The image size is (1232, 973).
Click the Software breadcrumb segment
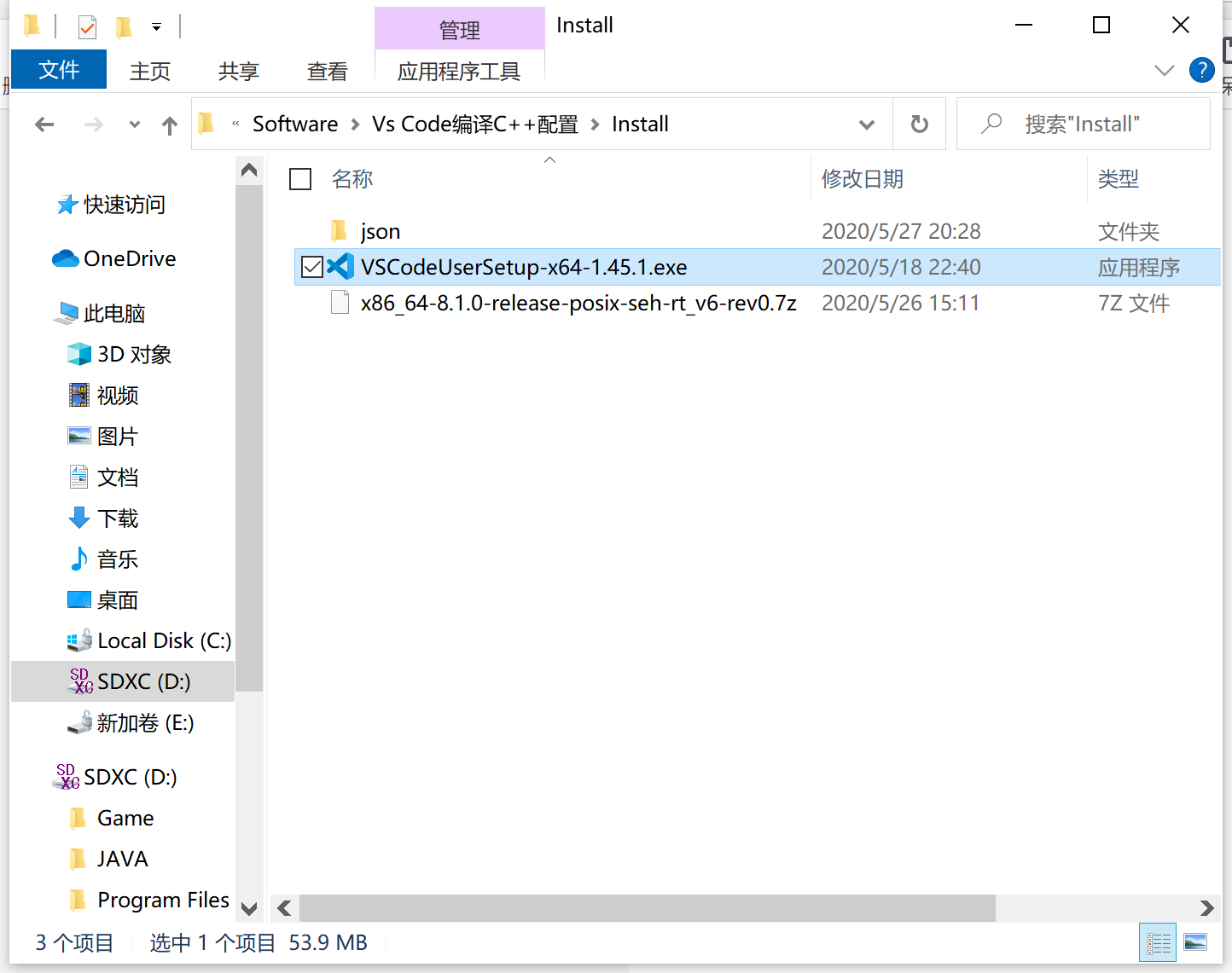tap(295, 124)
